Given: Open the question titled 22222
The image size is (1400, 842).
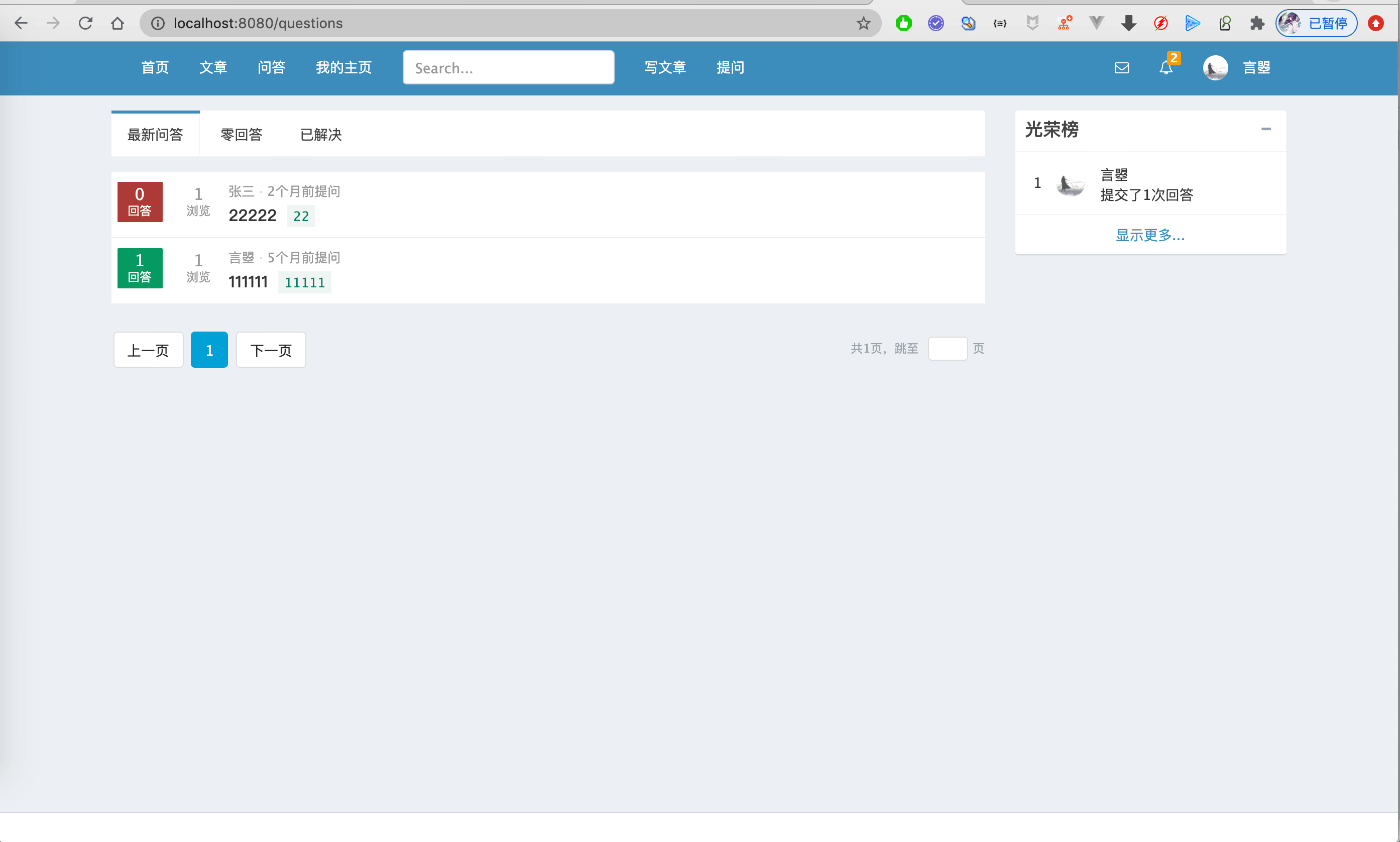Looking at the screenshot, I should pos(252,216).
